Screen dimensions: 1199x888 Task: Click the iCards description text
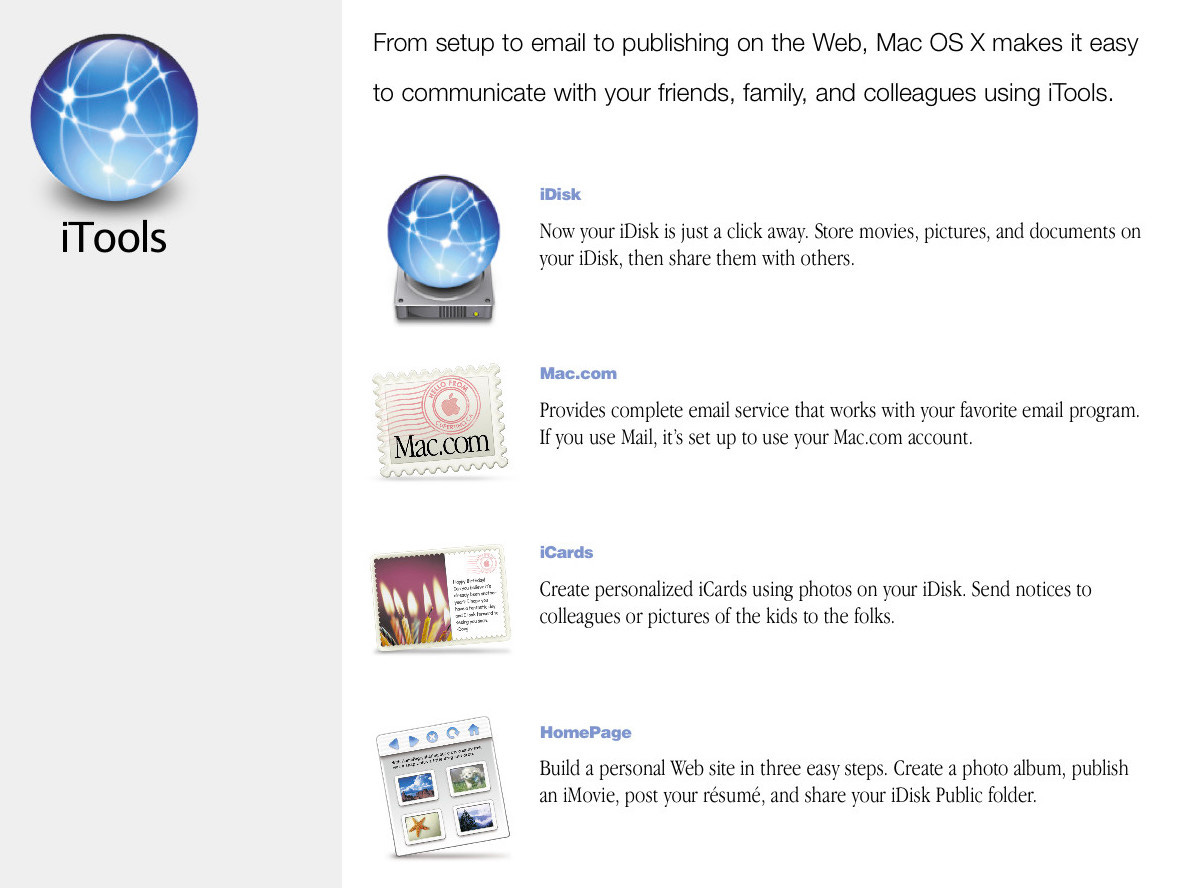pos(815,603)
